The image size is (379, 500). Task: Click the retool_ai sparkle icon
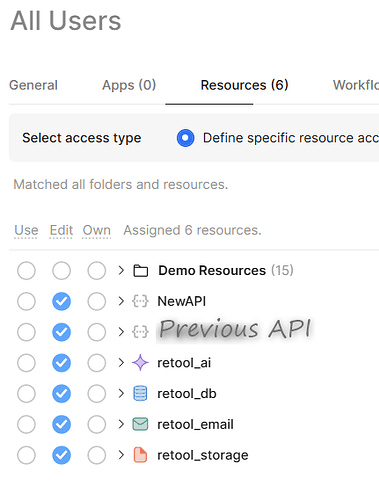pos(140,363)
